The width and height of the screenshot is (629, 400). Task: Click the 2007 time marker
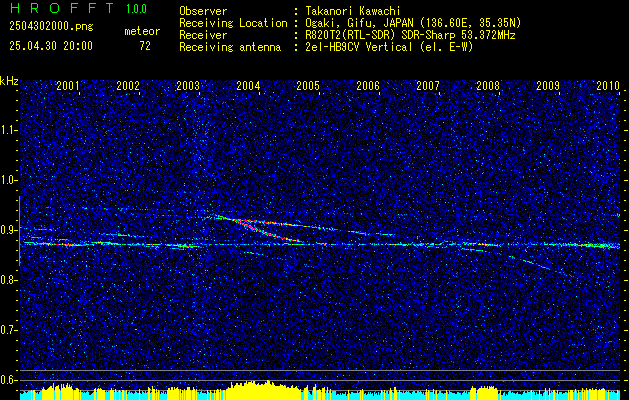[428, 86]
